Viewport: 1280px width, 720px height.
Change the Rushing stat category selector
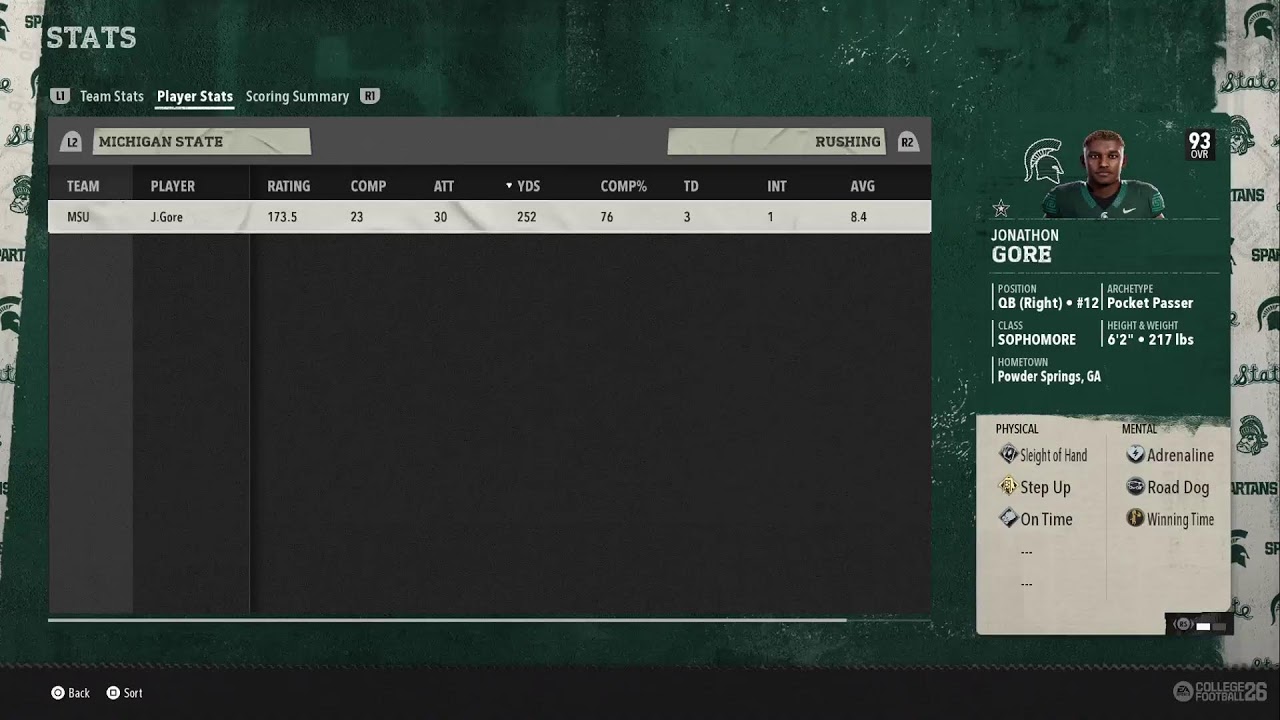(777, 142)
